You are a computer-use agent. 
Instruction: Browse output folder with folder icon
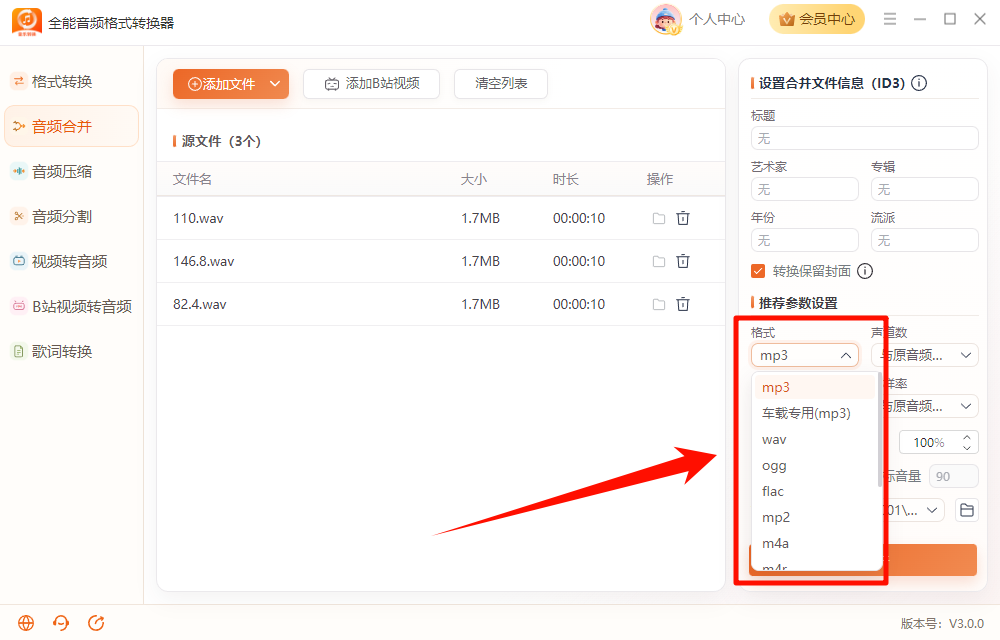967,510
